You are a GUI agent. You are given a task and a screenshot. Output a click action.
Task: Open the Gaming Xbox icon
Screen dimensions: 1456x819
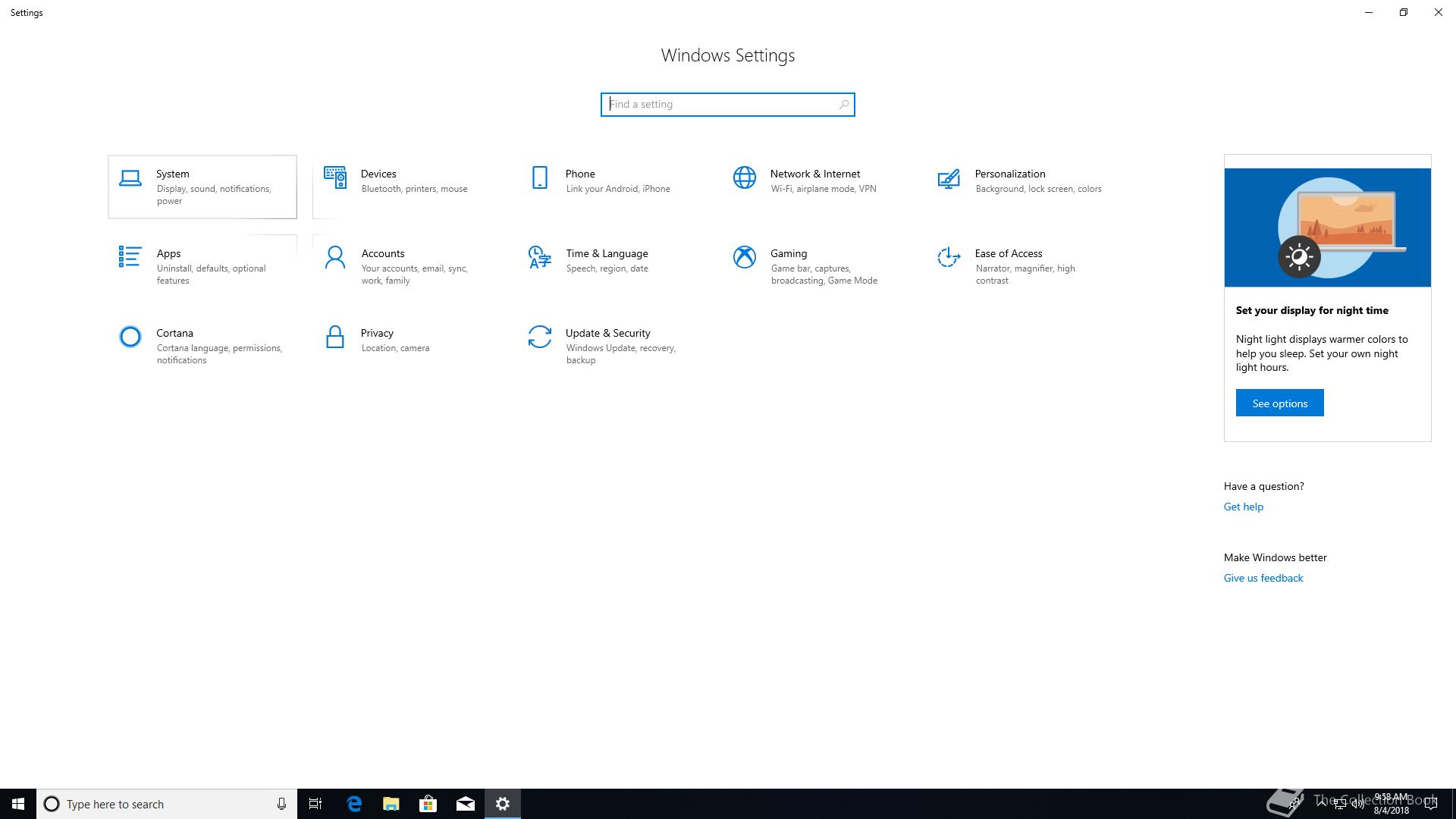pyautogui.click(x=745, y=257)
